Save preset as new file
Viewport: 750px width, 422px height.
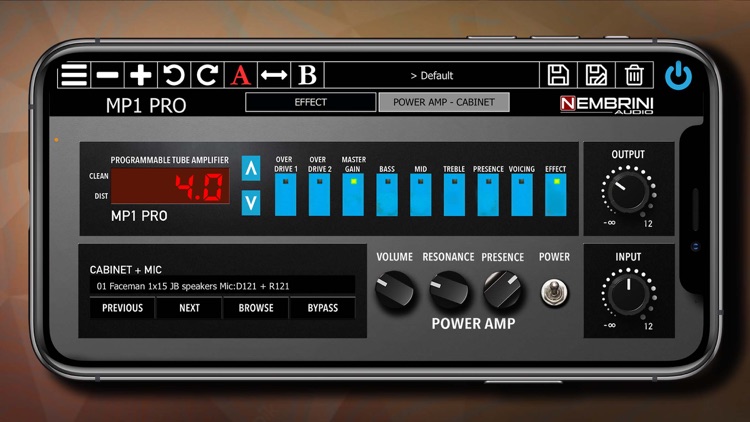[596, 75]
